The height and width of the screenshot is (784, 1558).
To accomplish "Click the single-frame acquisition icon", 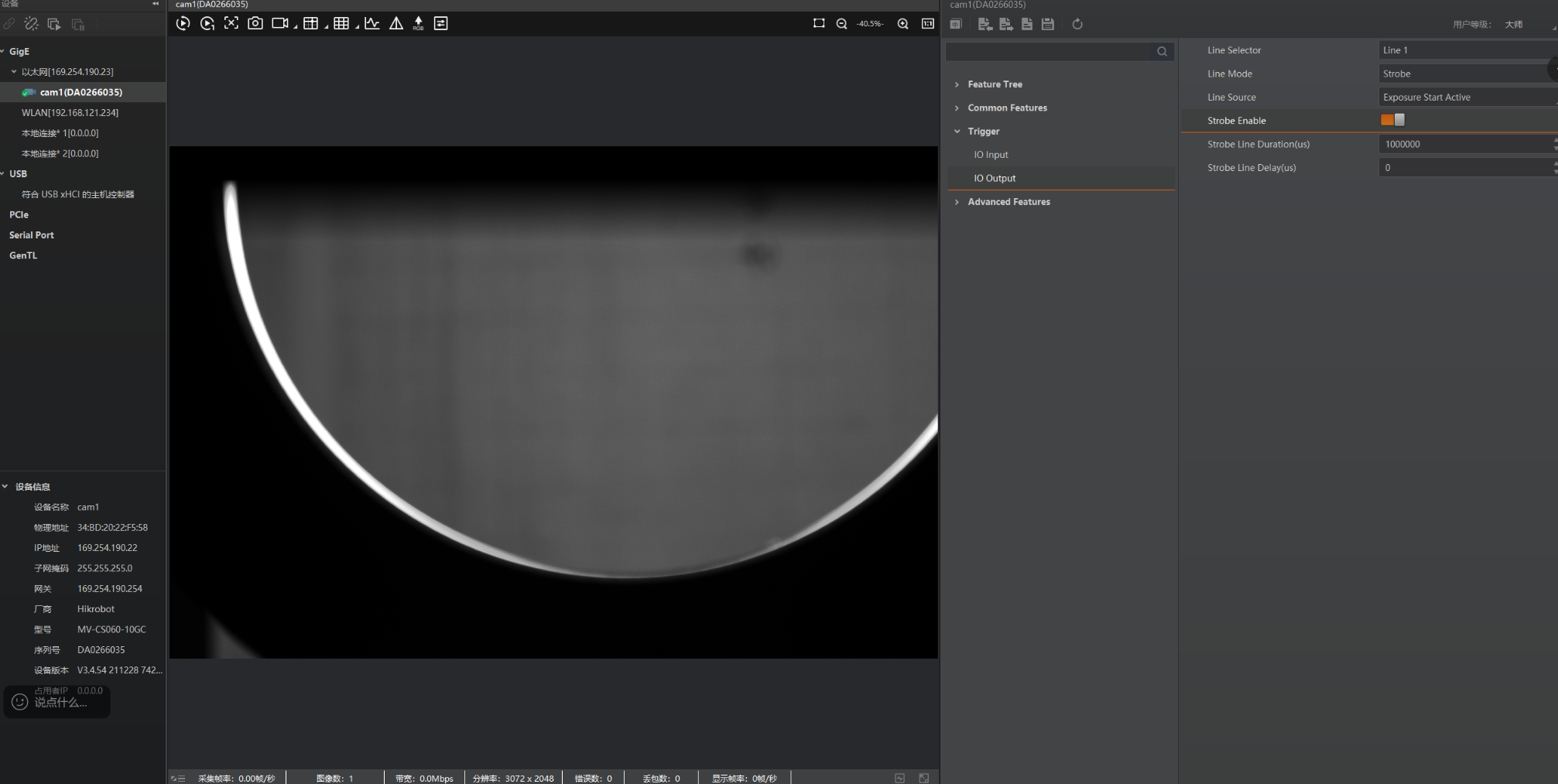I will pos(207,24).
